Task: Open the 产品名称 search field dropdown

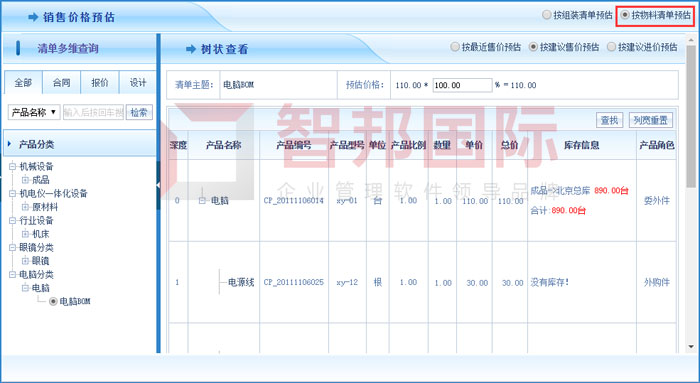Action: (x=34, y=112)
